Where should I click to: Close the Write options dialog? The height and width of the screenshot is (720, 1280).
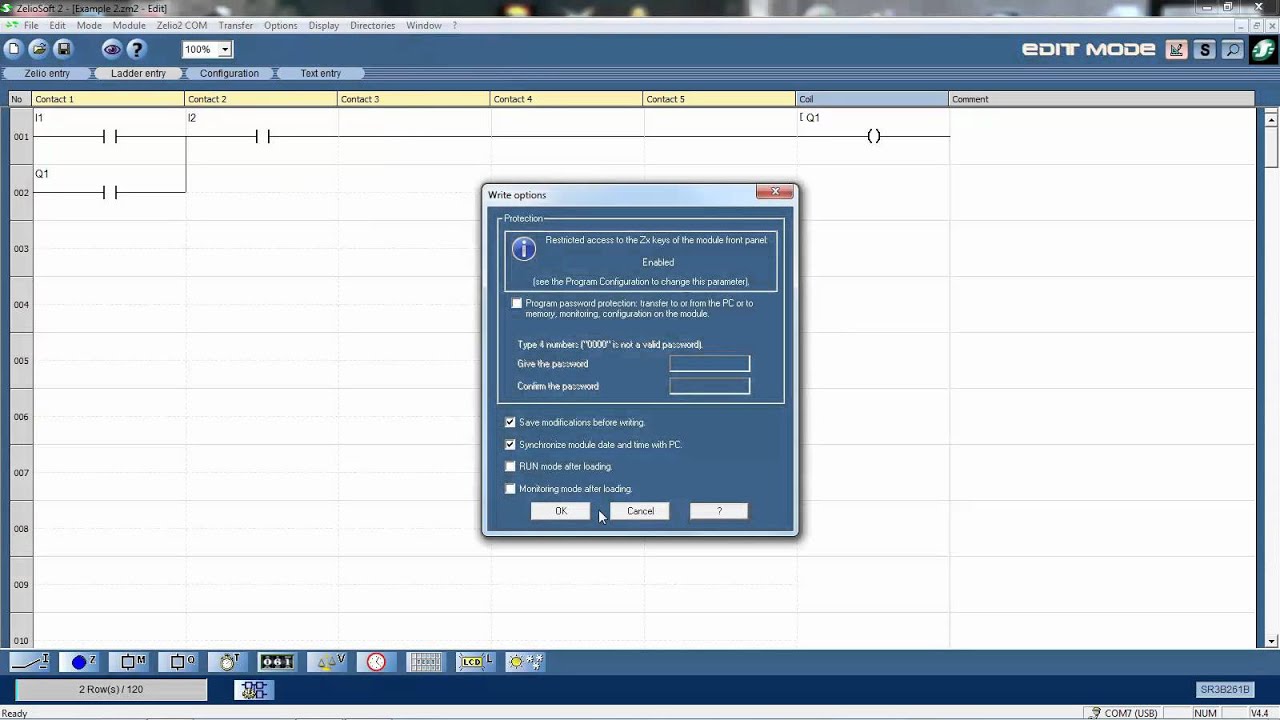pos(775,192)
